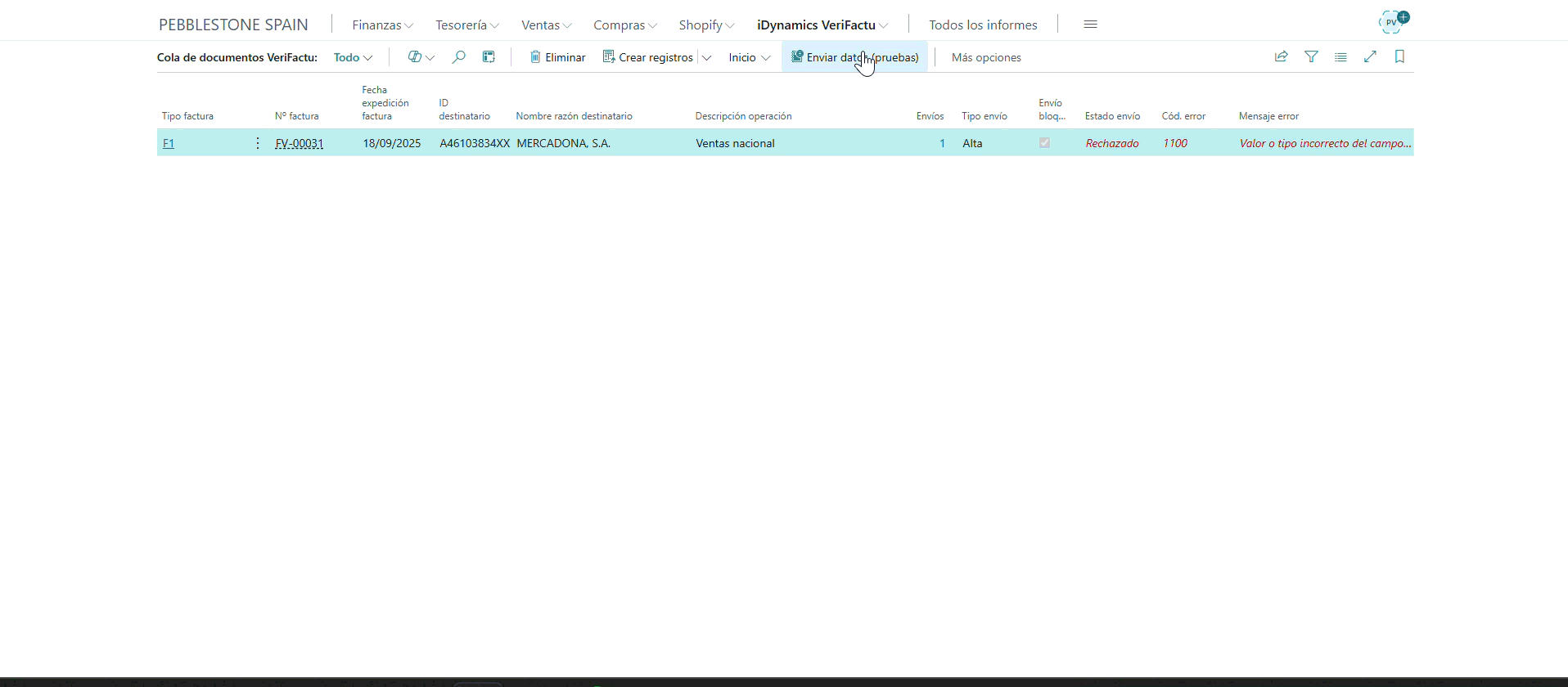The height and width of the screenshot is (687, 1568).
Task: Click the share page icon
Action: [x=1282, y=57]
